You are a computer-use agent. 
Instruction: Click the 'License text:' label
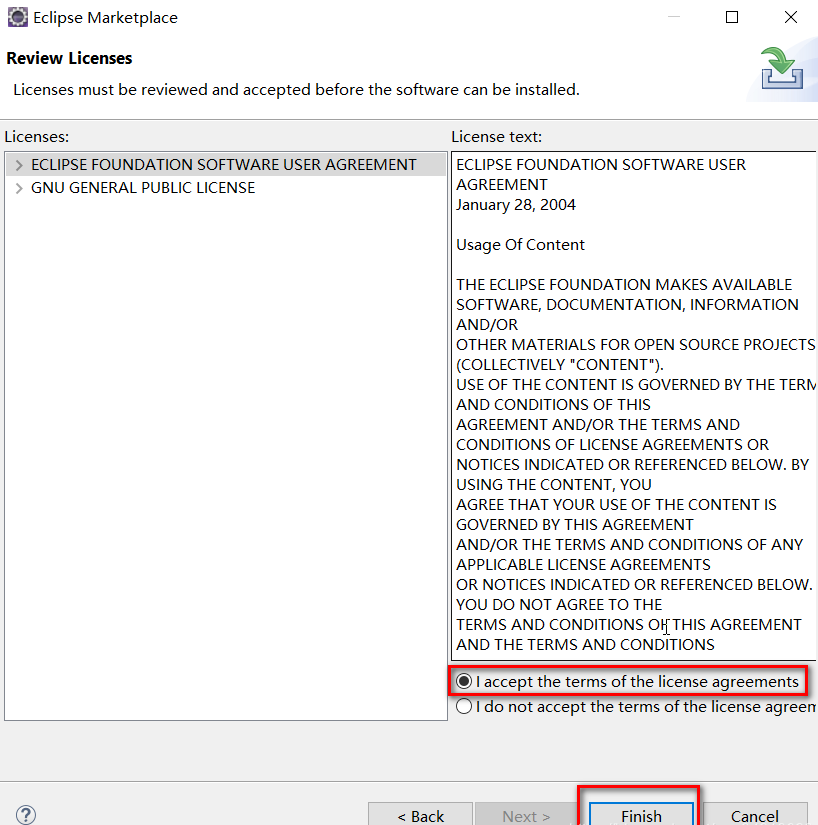click(497, 137)
